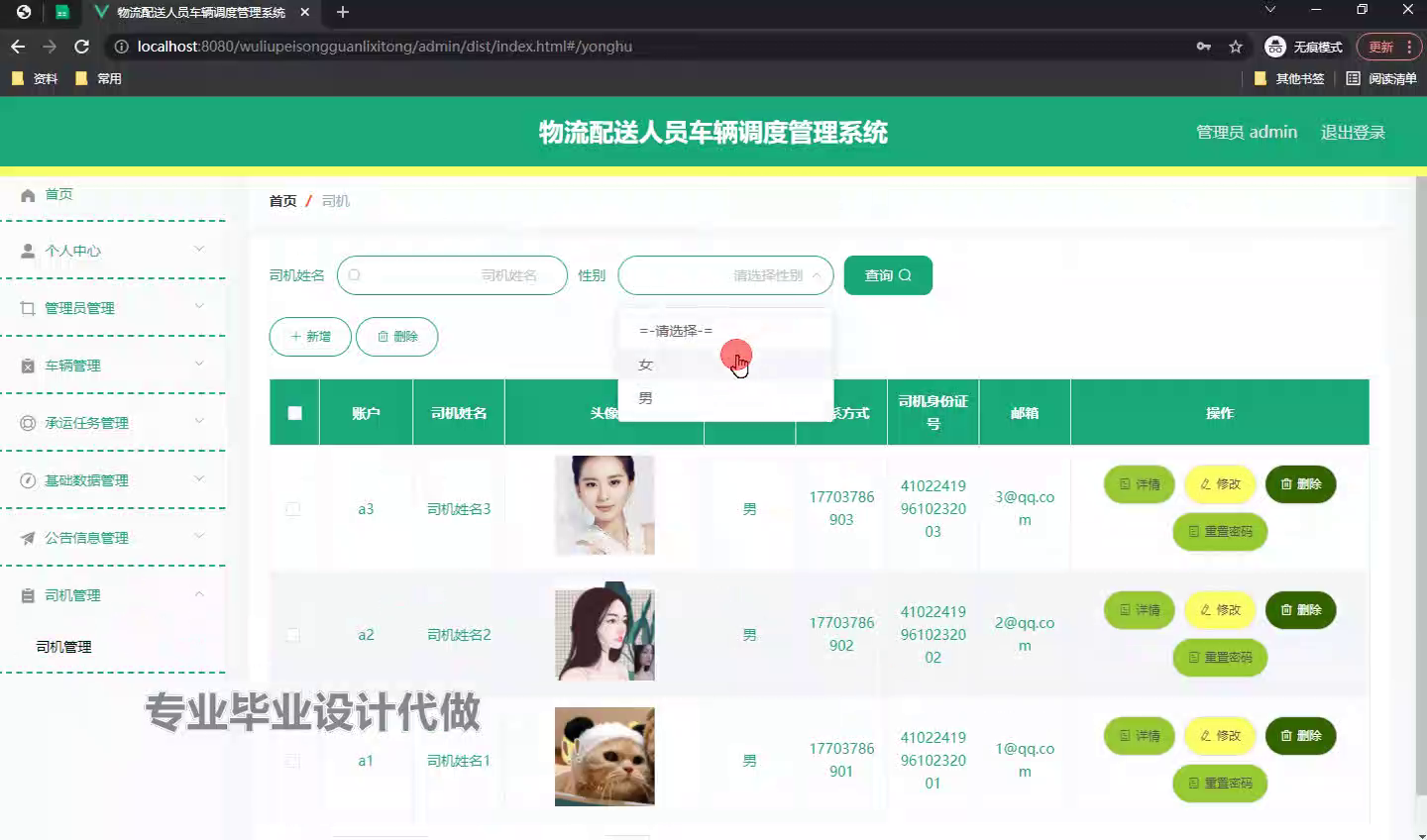
Task: Choose the =-请选择-= dropdown option
Action: click(x=725, y=331)
